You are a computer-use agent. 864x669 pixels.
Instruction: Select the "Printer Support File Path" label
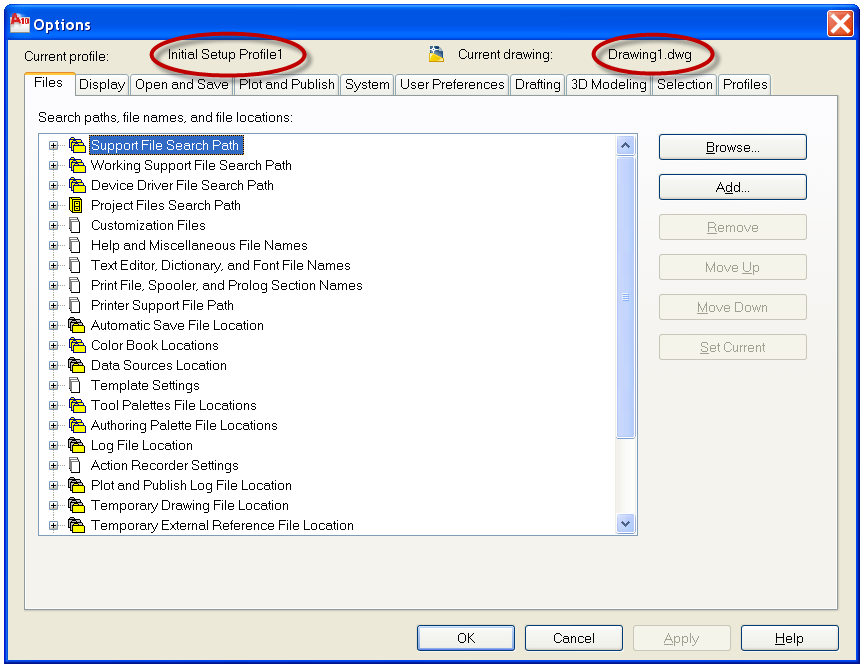(x=162, y=305)
